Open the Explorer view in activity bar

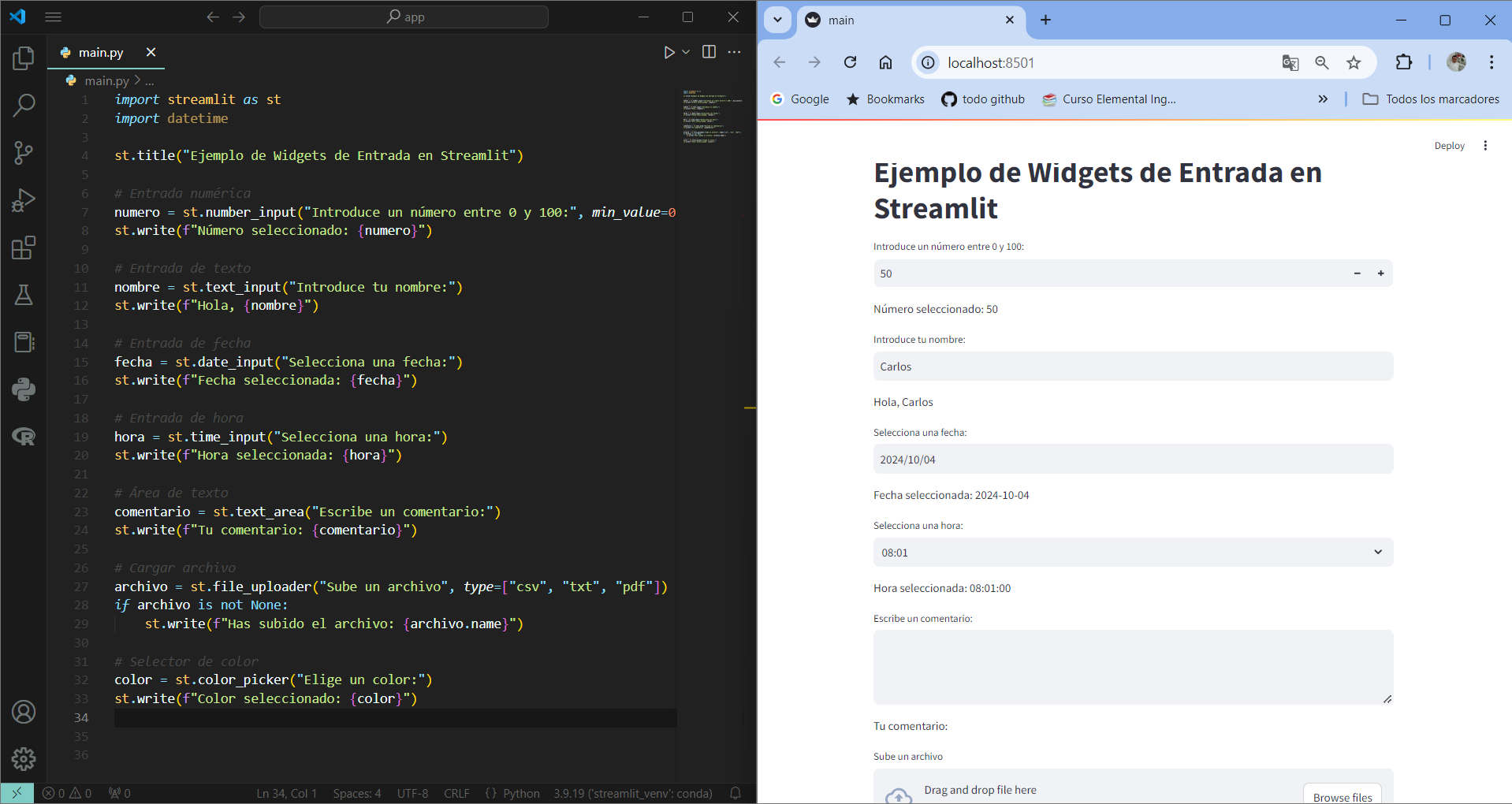coord(24,58)
